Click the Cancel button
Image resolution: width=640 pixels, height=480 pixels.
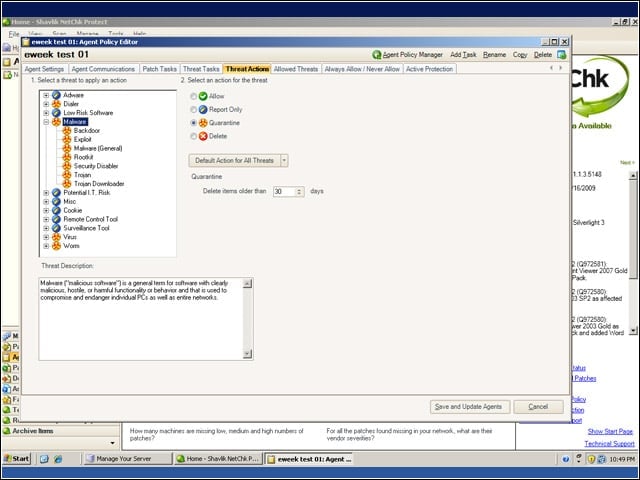538,407
